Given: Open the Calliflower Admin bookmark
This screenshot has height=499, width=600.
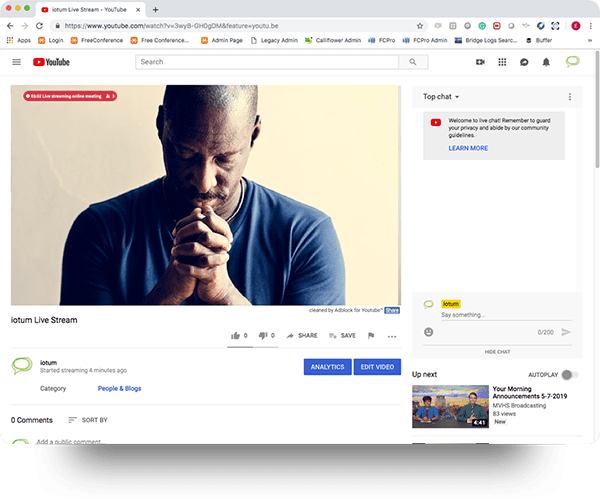Looking at the screenshot, I should click(333, 40).
